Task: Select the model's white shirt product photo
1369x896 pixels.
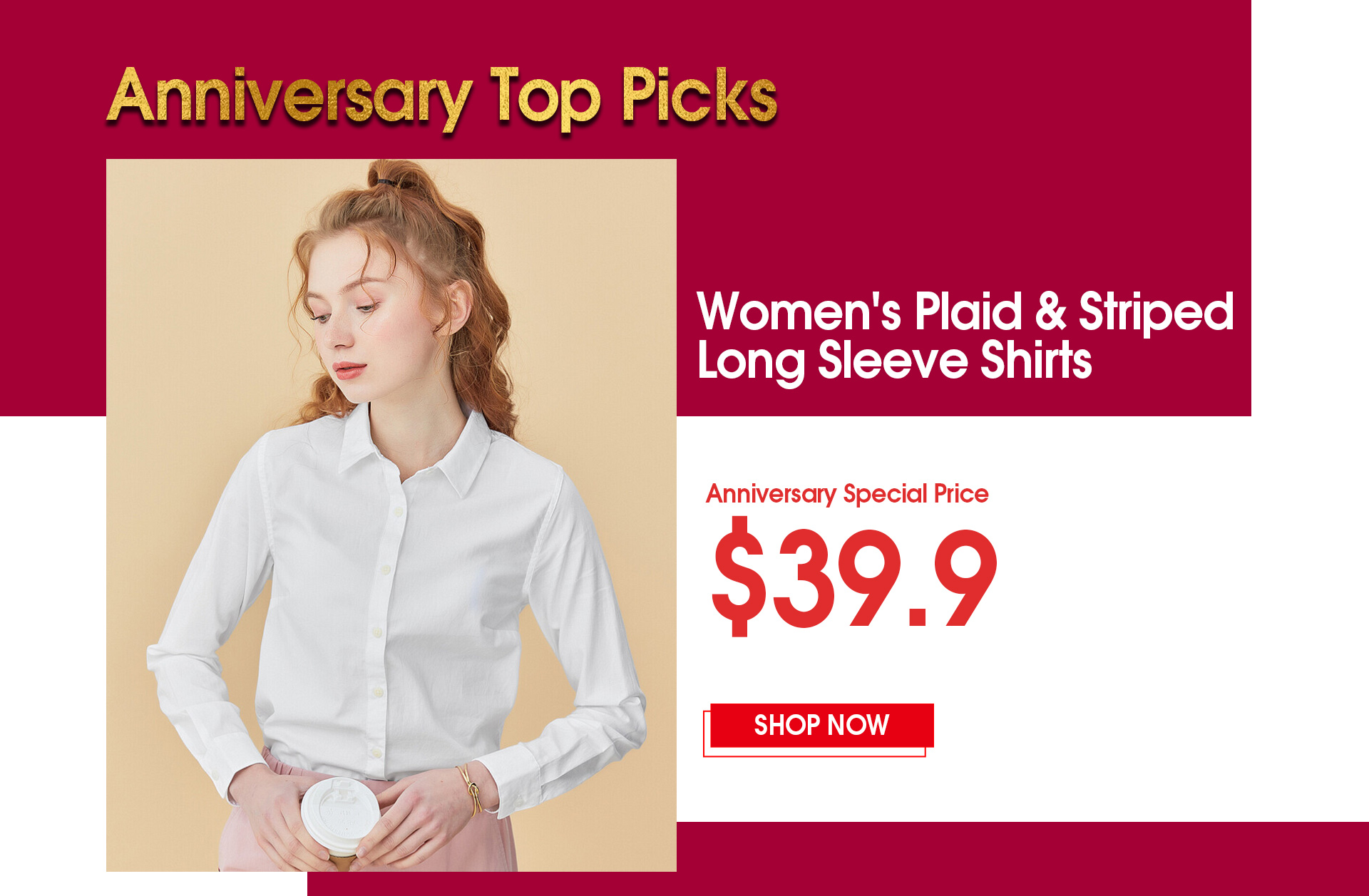Action: coord(391,515)
